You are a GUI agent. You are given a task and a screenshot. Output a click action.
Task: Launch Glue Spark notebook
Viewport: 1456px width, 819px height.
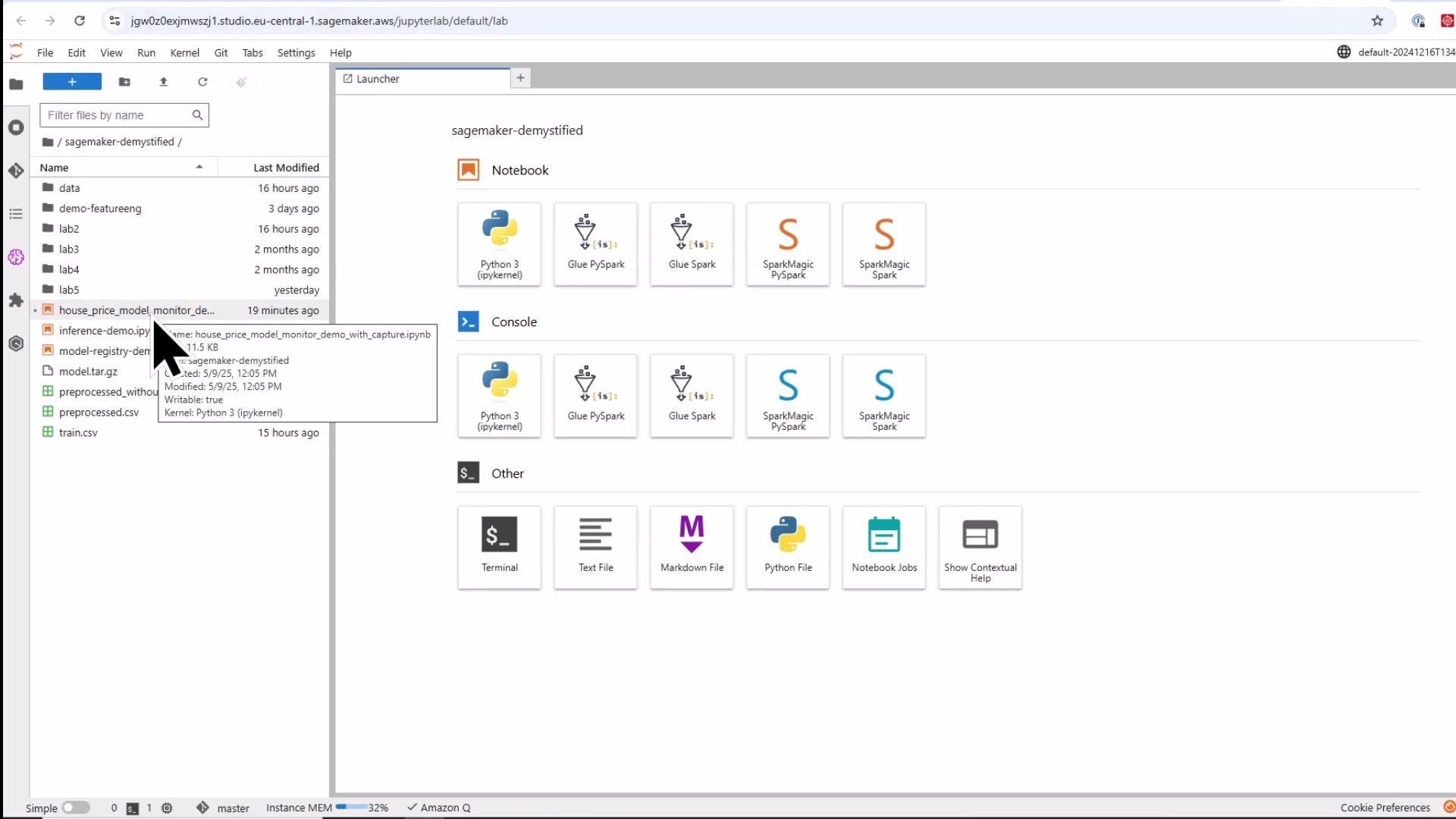(x=692, y=244)
